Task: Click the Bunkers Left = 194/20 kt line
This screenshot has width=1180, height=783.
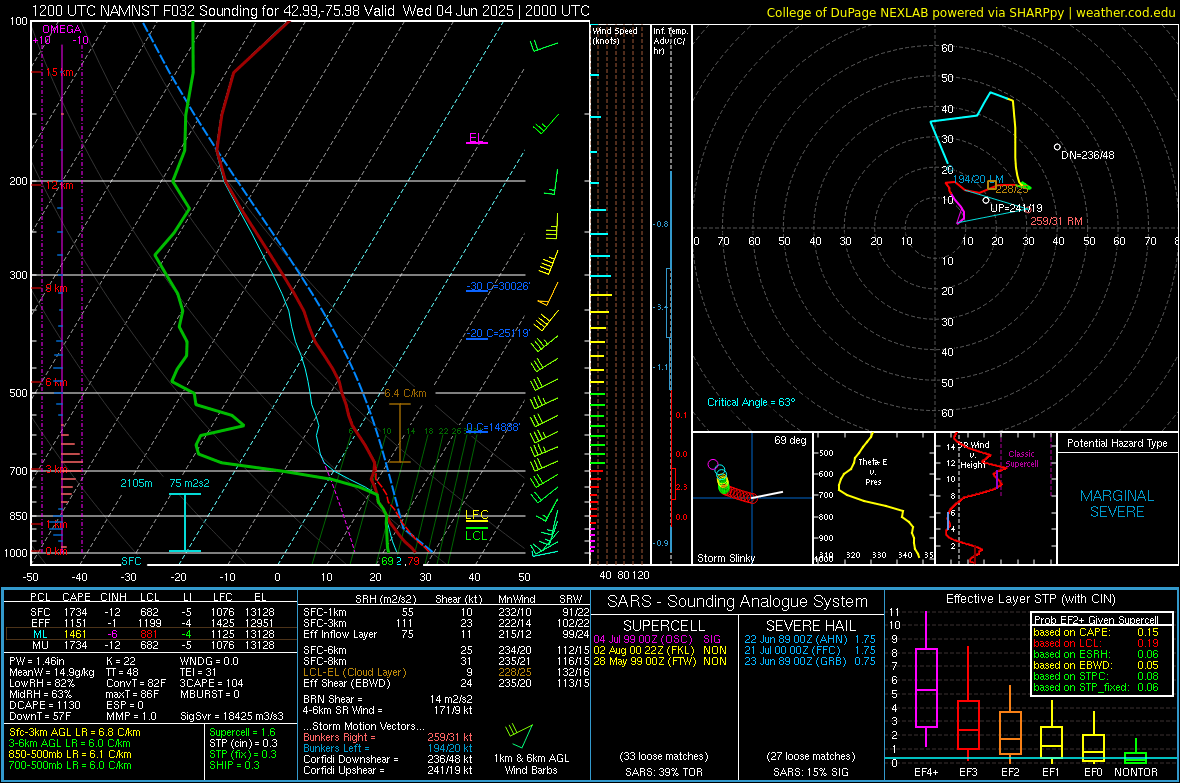Action: (x=388, y=748)
